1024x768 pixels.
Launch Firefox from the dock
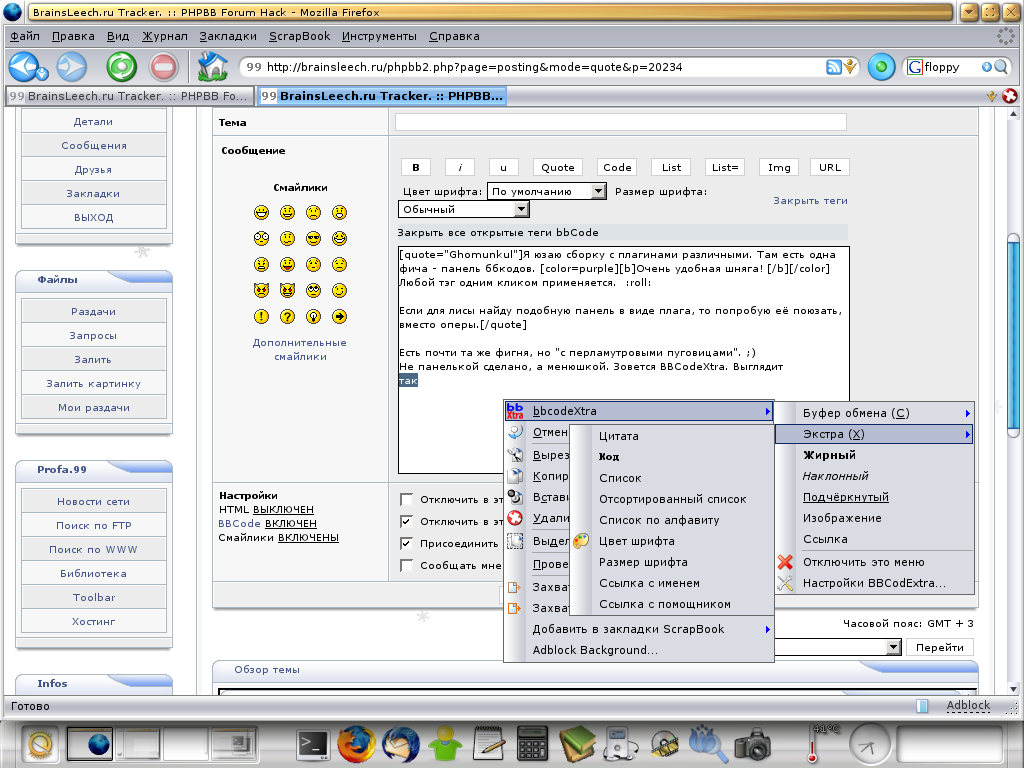click(x=356, y=744)
